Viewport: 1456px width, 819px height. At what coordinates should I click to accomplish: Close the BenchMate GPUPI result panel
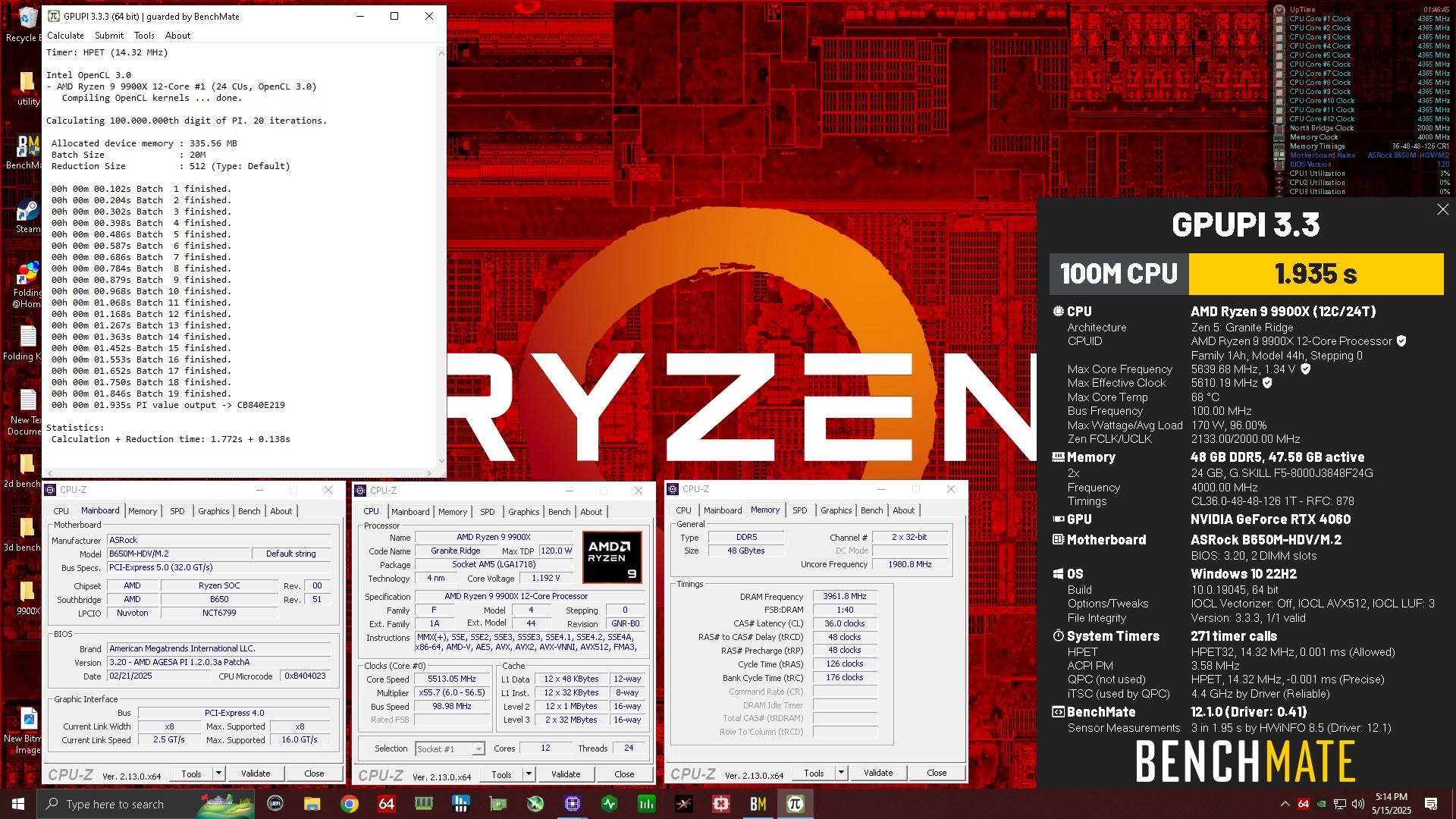1442,210
